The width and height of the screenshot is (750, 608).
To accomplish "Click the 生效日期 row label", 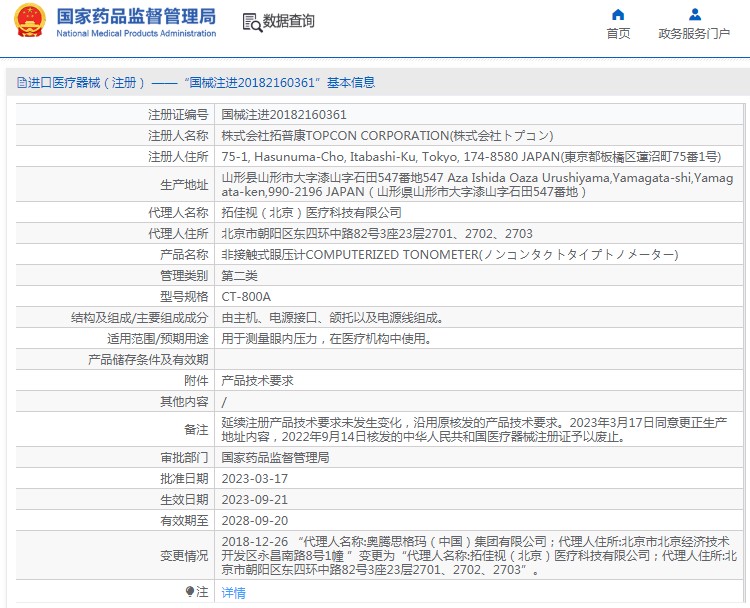I will click(x=184, y=499).
